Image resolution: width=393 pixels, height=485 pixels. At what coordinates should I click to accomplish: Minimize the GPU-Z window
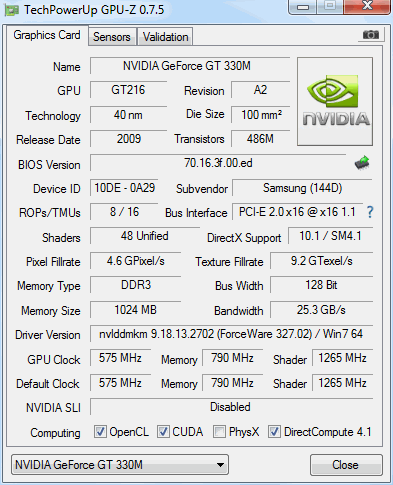tap(303, 6)
